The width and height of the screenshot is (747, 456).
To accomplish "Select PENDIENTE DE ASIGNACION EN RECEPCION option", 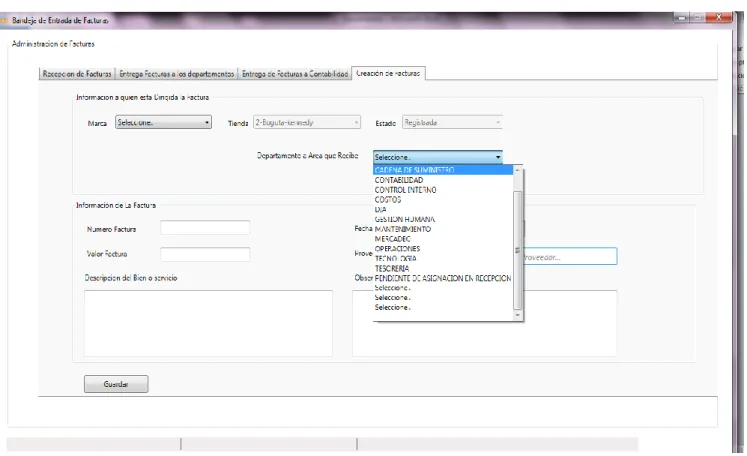I will (x=443, y=278).
